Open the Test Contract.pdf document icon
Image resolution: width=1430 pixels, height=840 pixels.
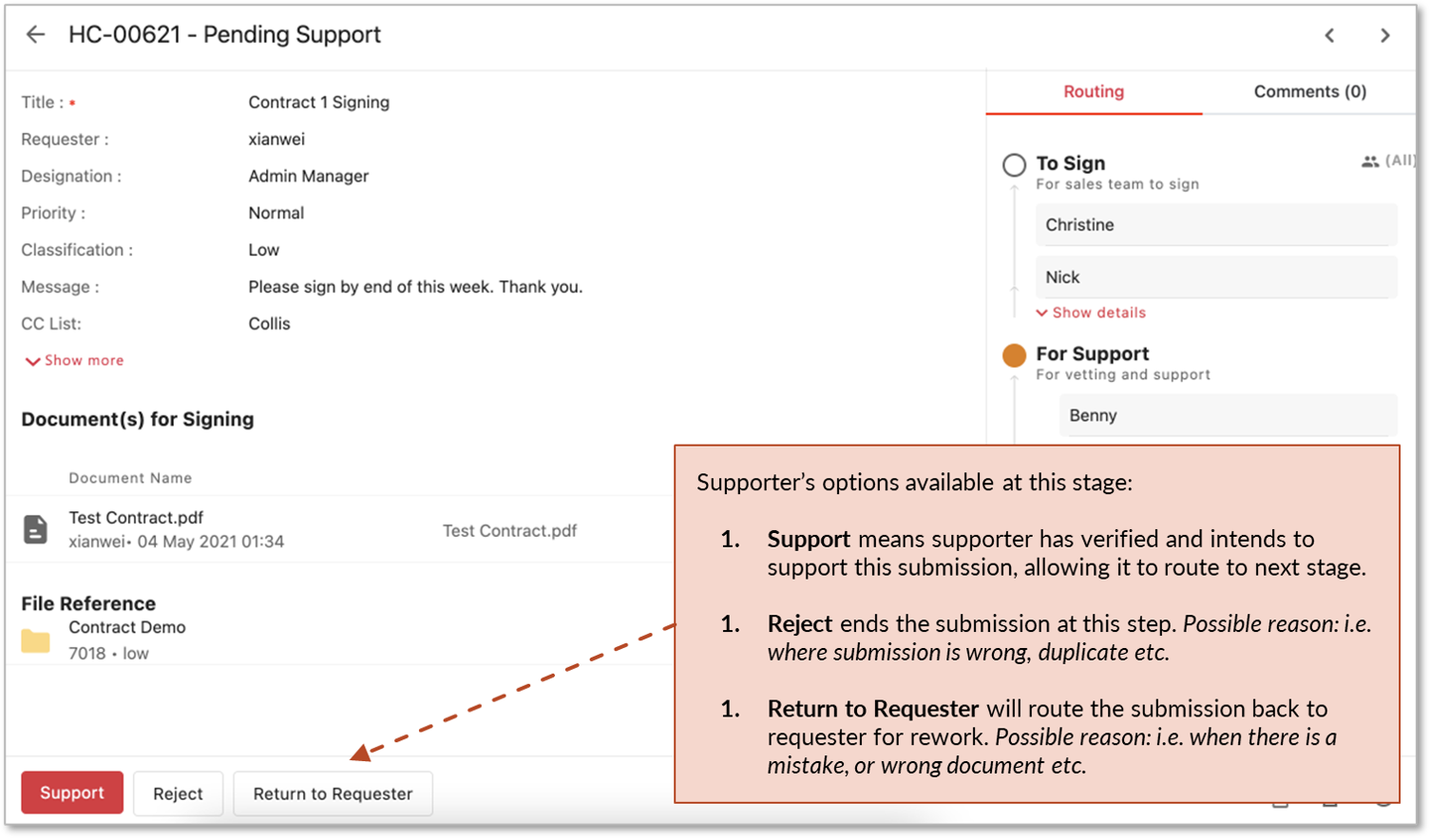click(35, 529)
